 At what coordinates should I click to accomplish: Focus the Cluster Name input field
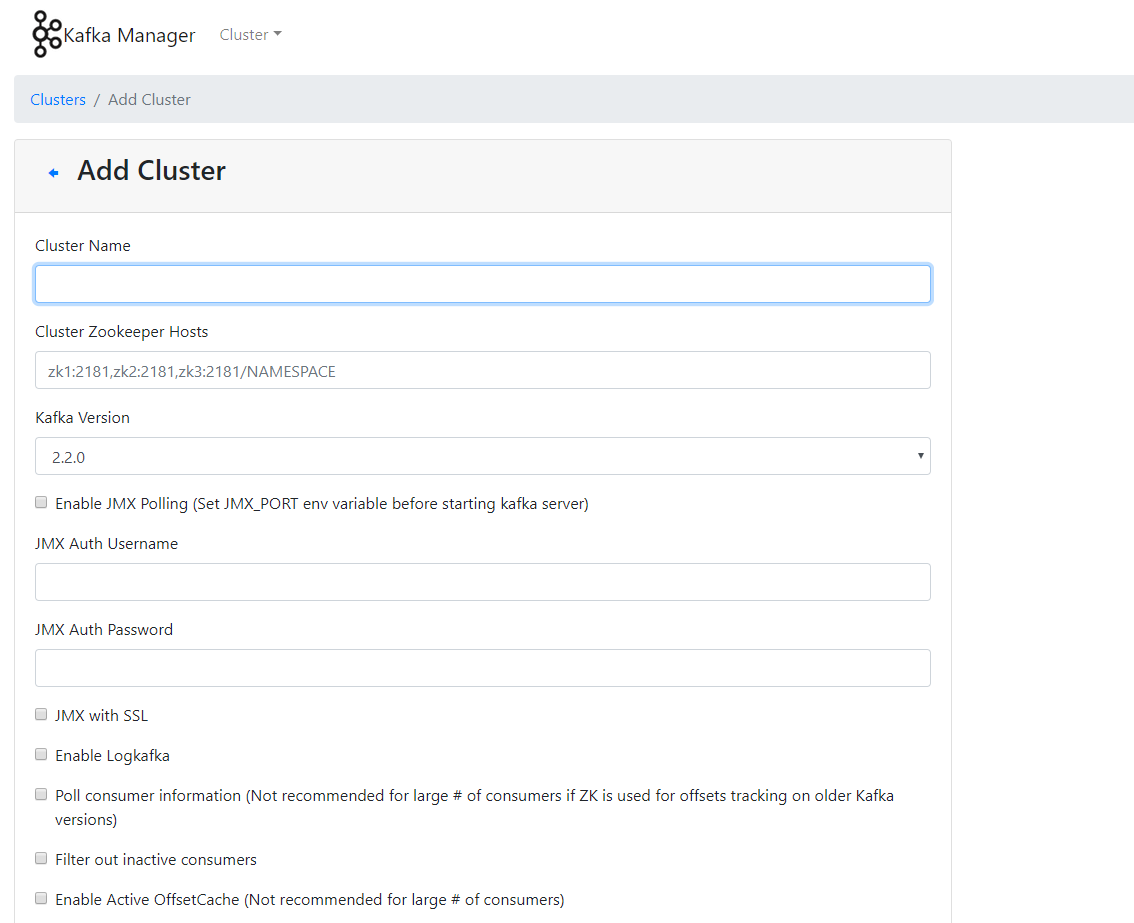[482, 284]
